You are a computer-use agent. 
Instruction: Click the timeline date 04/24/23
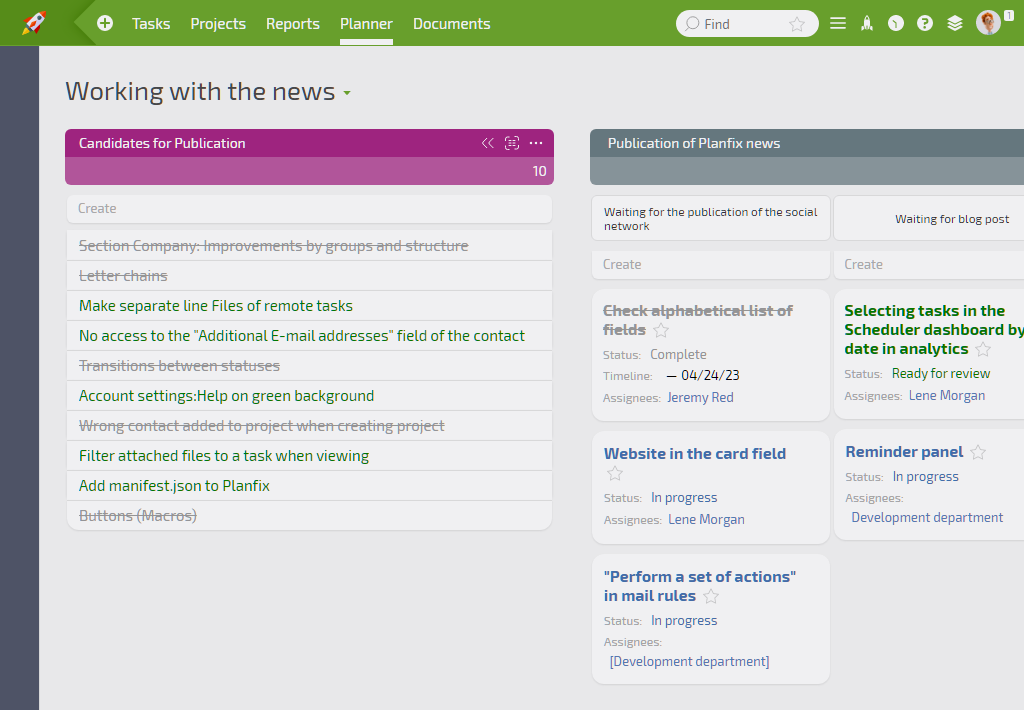tap(710, 376)
